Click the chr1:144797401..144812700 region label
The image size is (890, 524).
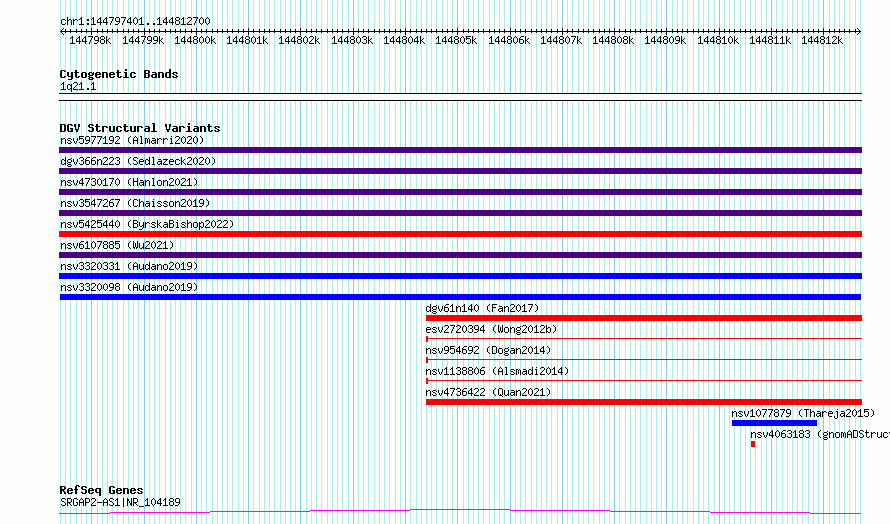(135, 21)
